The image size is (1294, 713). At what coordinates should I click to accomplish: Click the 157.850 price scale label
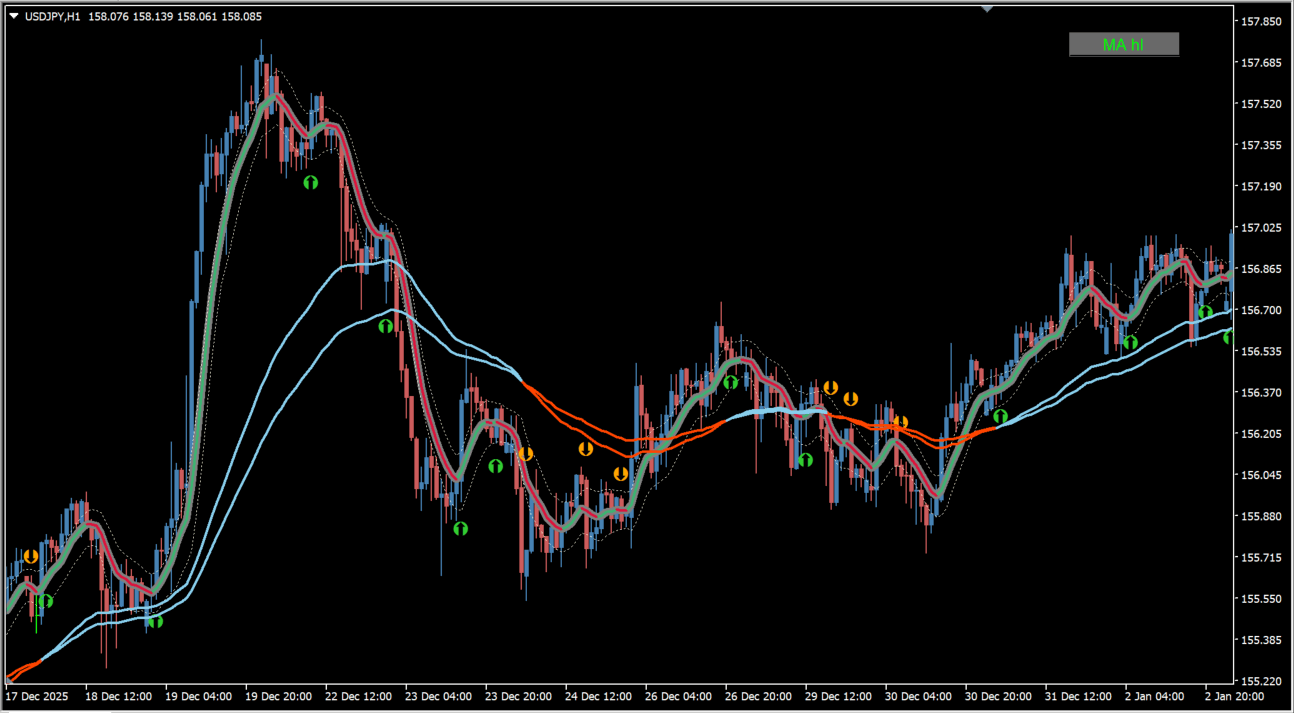(1260, 21)
